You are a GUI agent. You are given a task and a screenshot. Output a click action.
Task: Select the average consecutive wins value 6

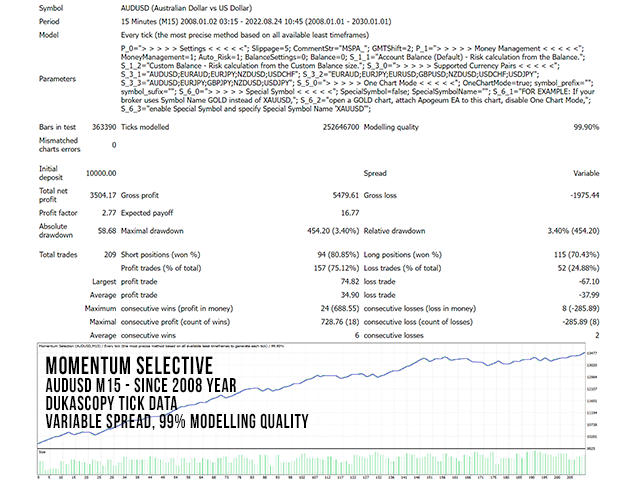tap(357, 336)
